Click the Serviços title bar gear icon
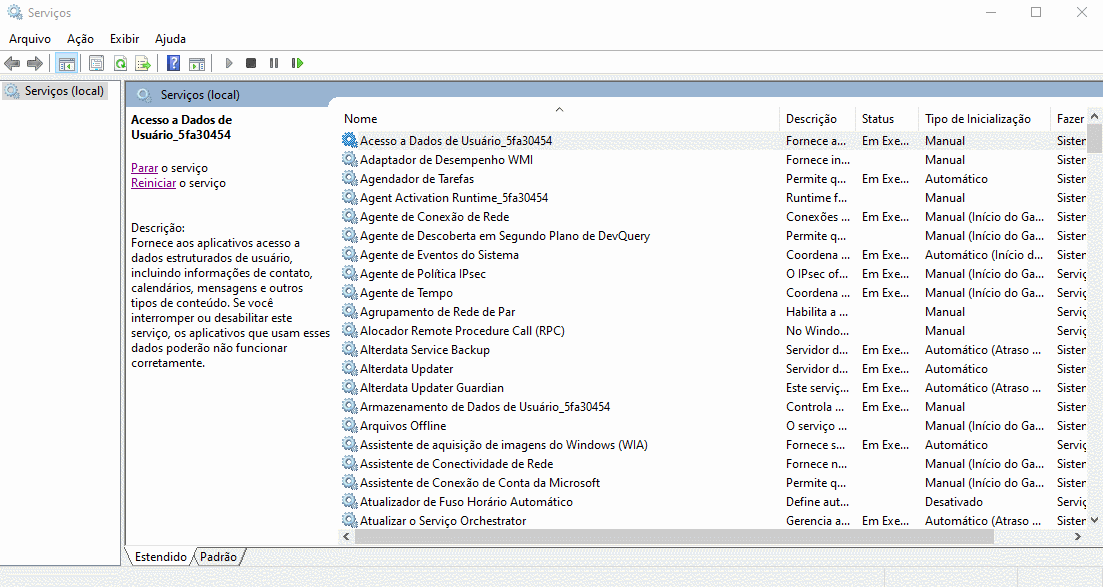The image size is (1103, 587). coord(15,12)
